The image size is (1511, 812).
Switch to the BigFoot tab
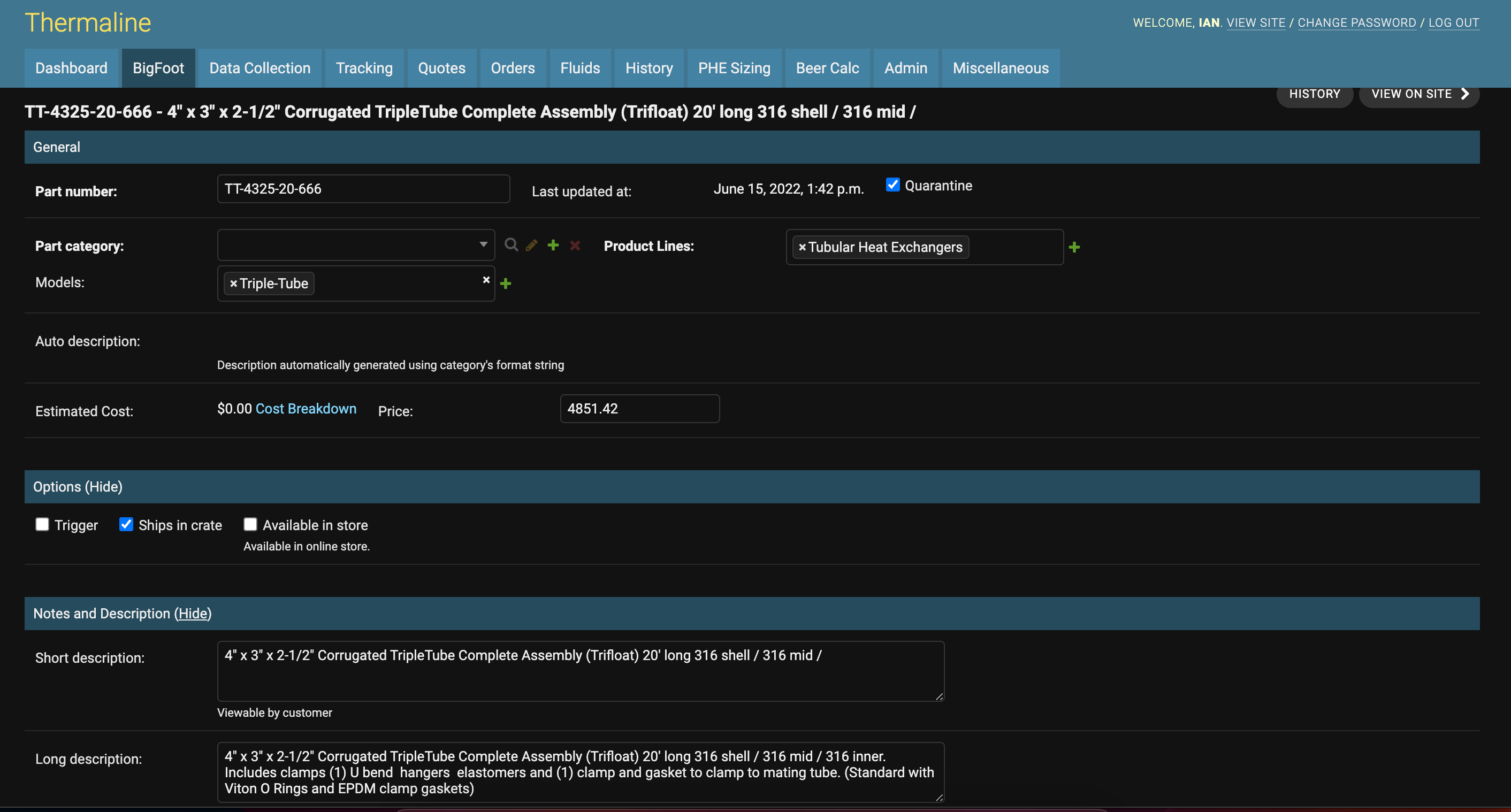pos(158,68)
